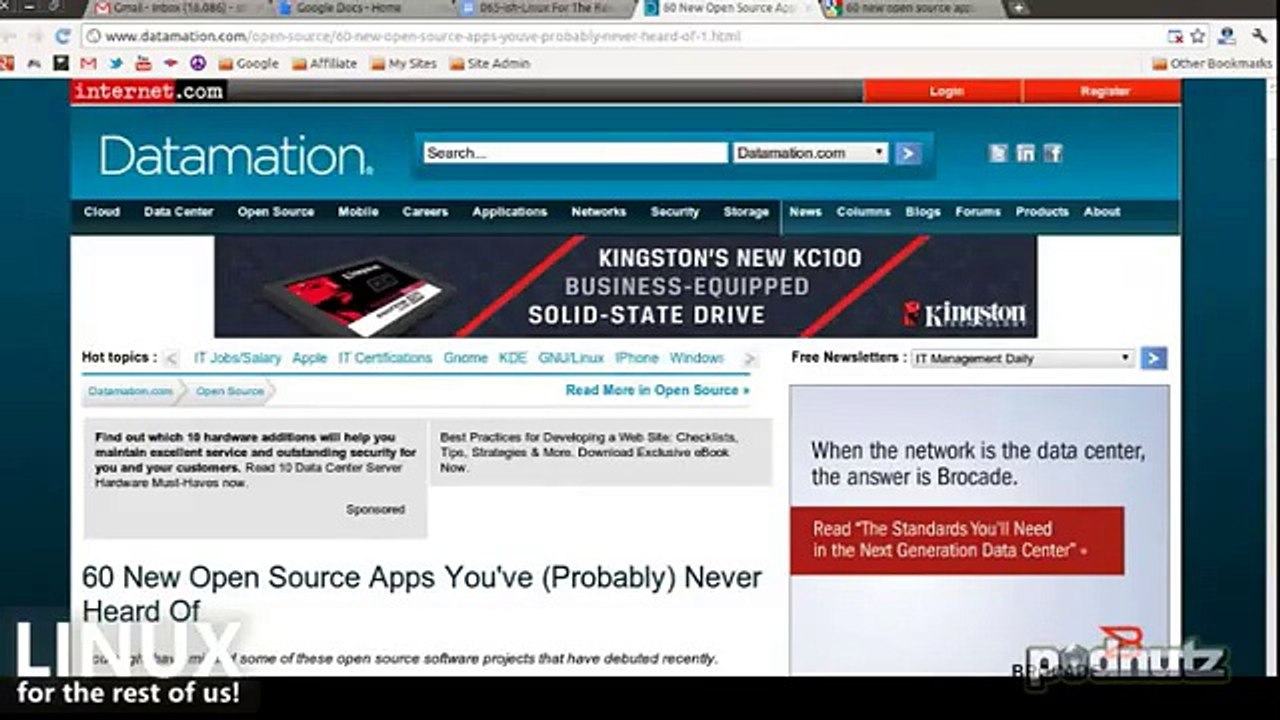This screenshot has width=1280, height=720.
Task: Follow the IT Certifications hot topic link
Action: click(385, 358)
